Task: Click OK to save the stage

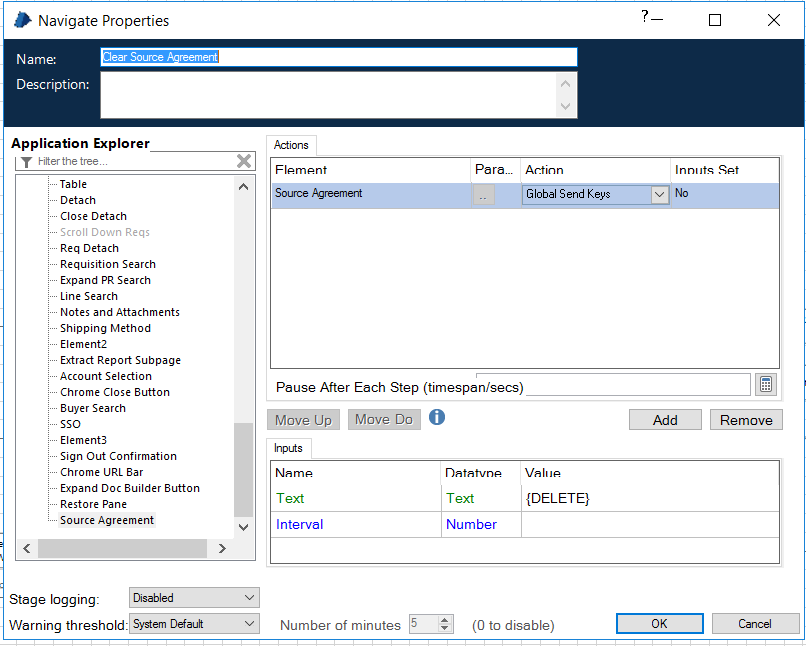Action: pos(659,622)
